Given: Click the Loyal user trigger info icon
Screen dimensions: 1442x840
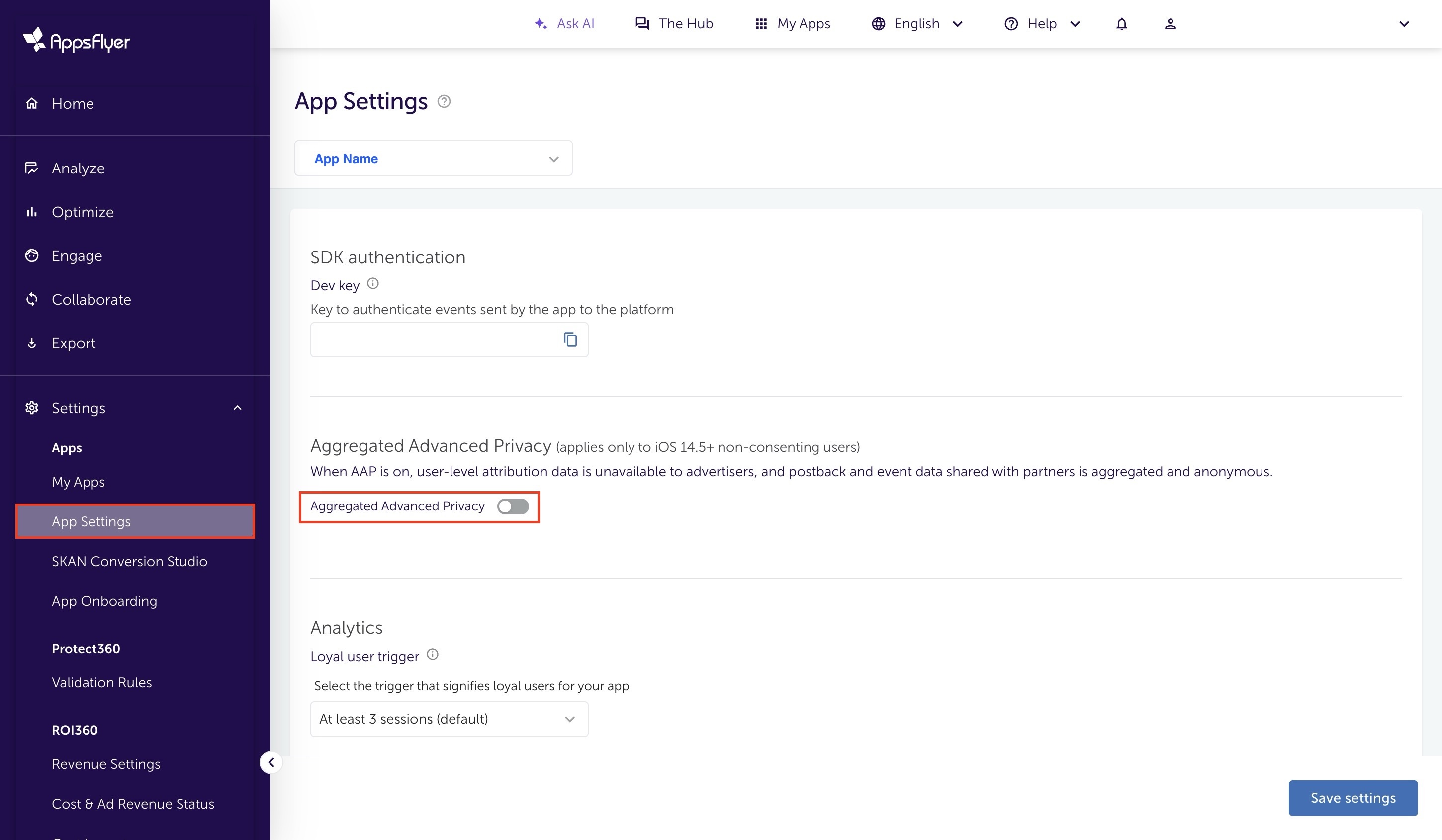Looking at the screenshot, I should [x=433, y=654].
